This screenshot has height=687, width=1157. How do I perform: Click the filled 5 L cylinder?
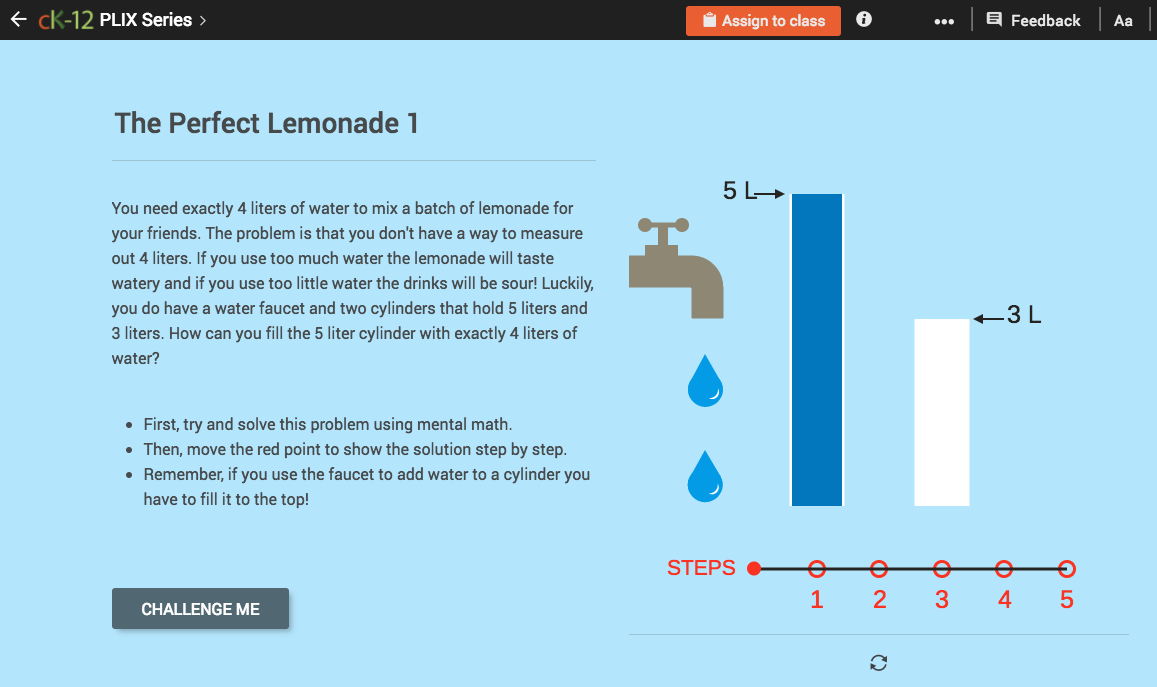[x=816, y=350]
